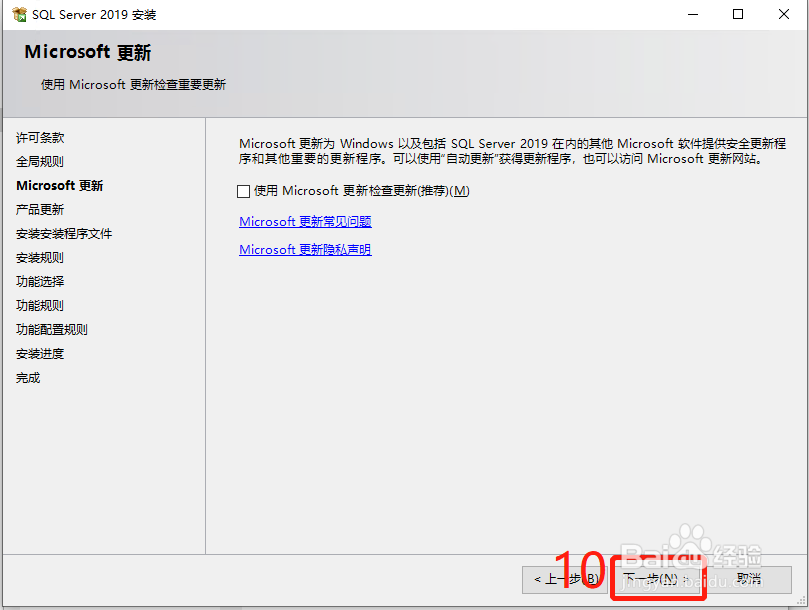This screenshot has height=610, width=809.
Task: Select the bold Microsoft 更新 sidebar step
Action: pos(60,186)
